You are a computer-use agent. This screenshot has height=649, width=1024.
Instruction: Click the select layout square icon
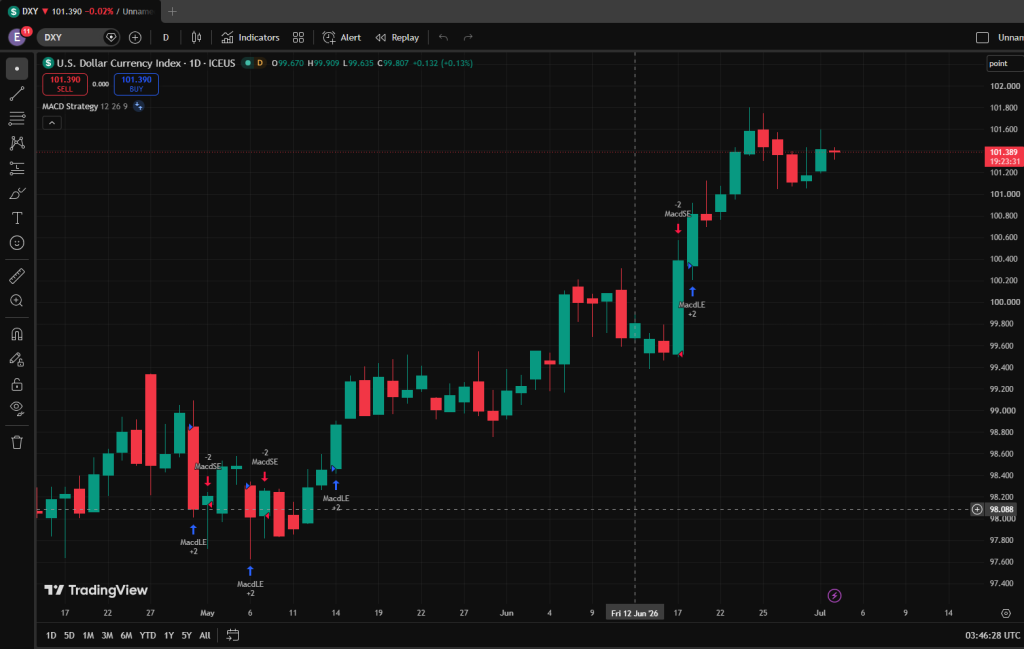982,38
